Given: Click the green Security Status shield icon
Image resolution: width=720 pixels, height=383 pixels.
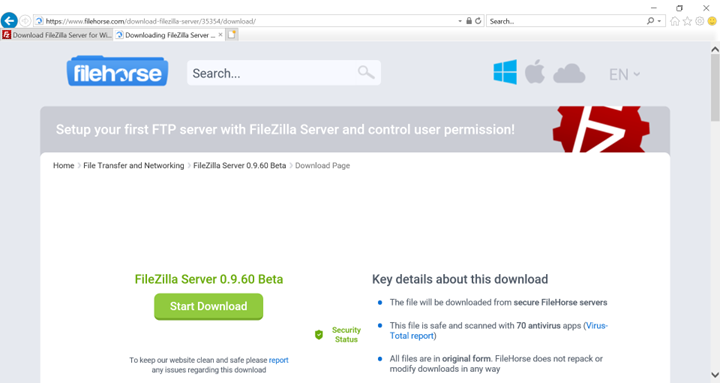Looking at the screenshot, I should (319, 335).
